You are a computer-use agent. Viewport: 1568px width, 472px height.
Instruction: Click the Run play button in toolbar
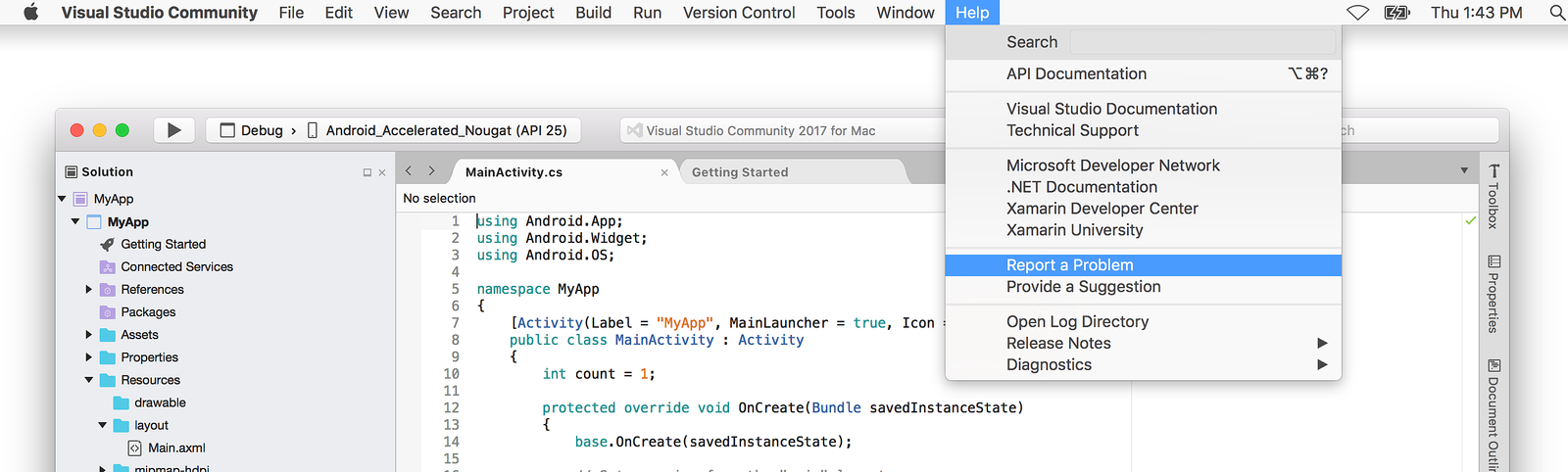[174, 130]
